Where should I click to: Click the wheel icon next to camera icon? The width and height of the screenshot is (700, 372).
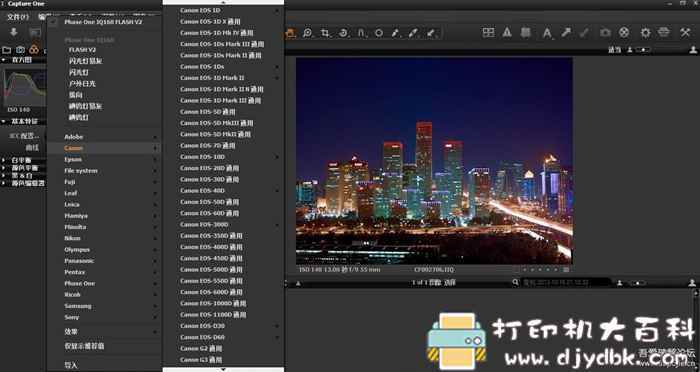point(624,33)
